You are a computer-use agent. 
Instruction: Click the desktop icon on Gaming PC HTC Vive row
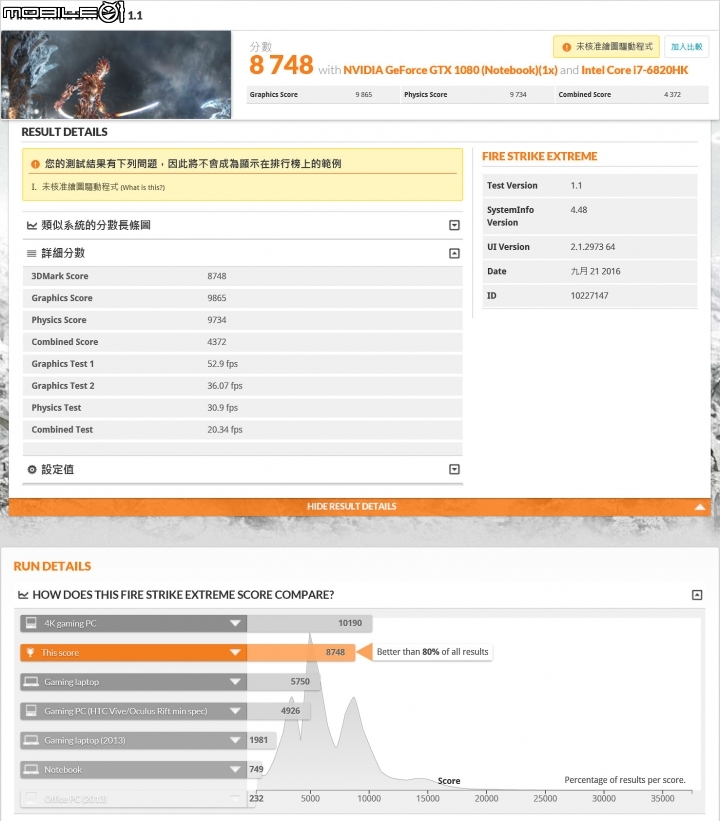tap(31, 711)
